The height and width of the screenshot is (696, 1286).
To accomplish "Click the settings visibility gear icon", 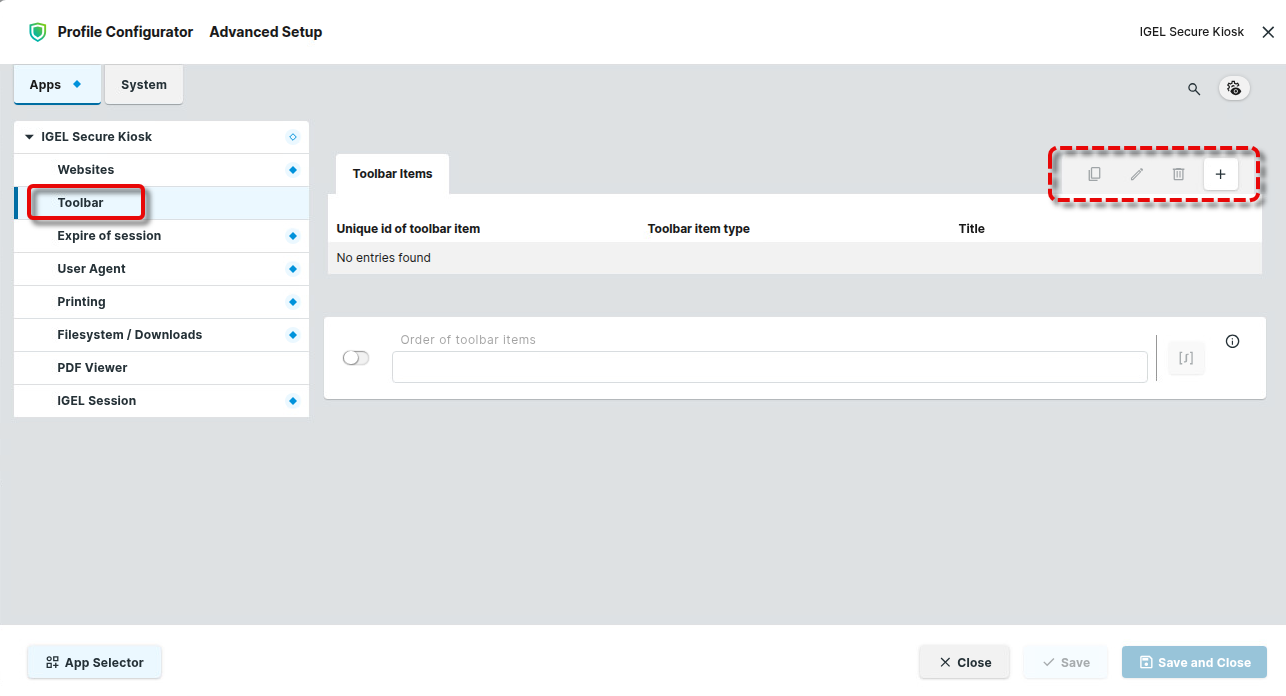I will click(1234, 88).
